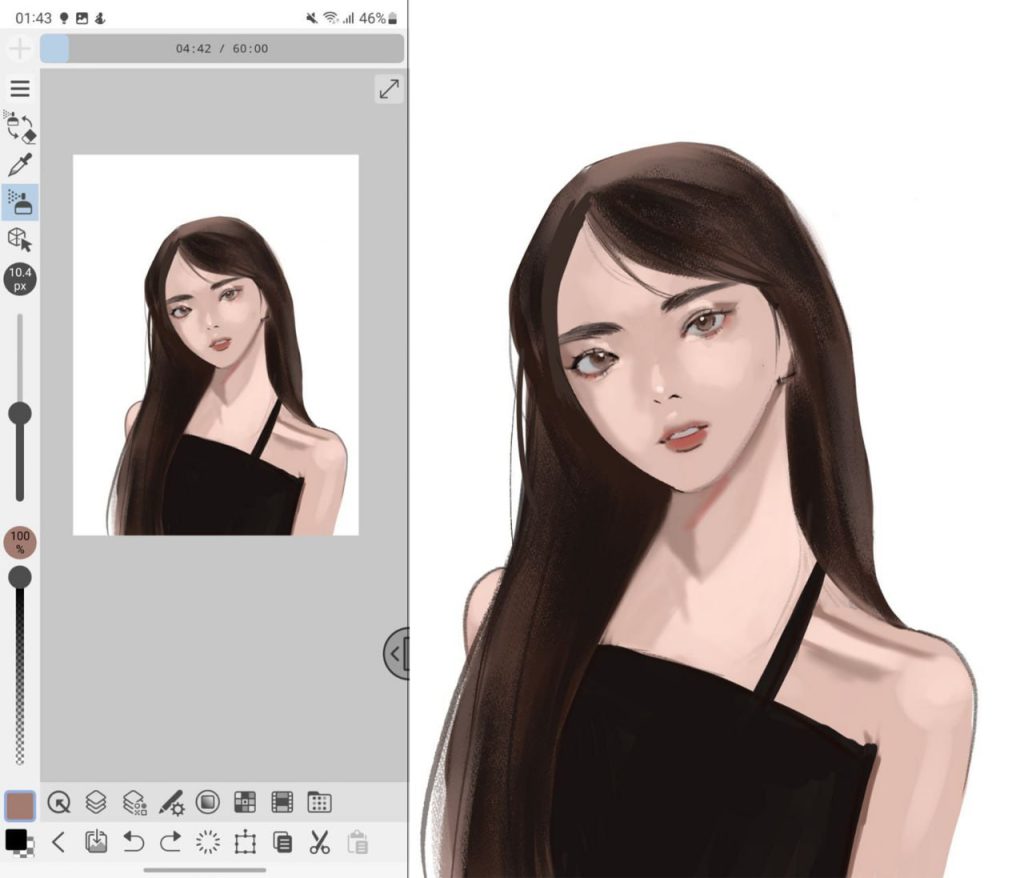Select the black sub color swatch

[16, 839]
